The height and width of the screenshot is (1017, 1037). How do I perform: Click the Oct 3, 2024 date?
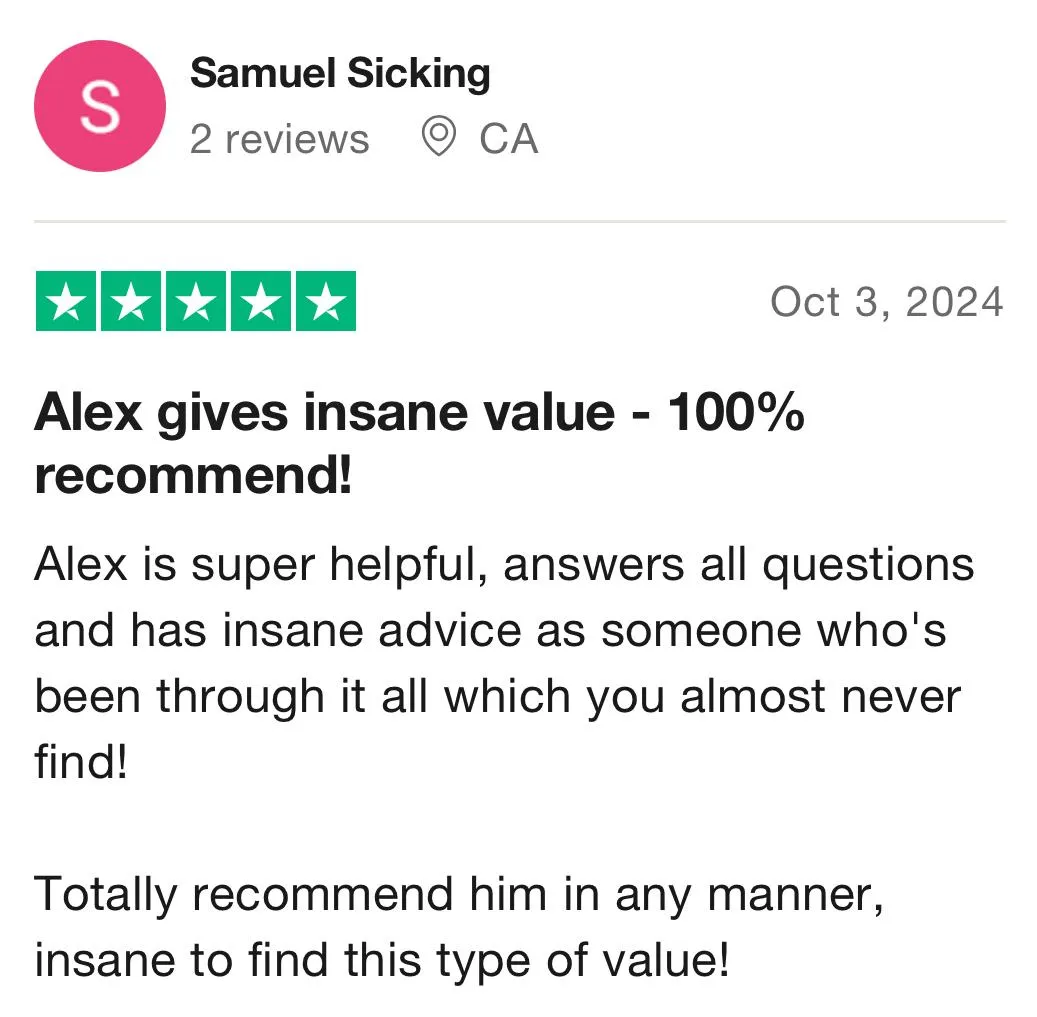(x=887, y=302)
